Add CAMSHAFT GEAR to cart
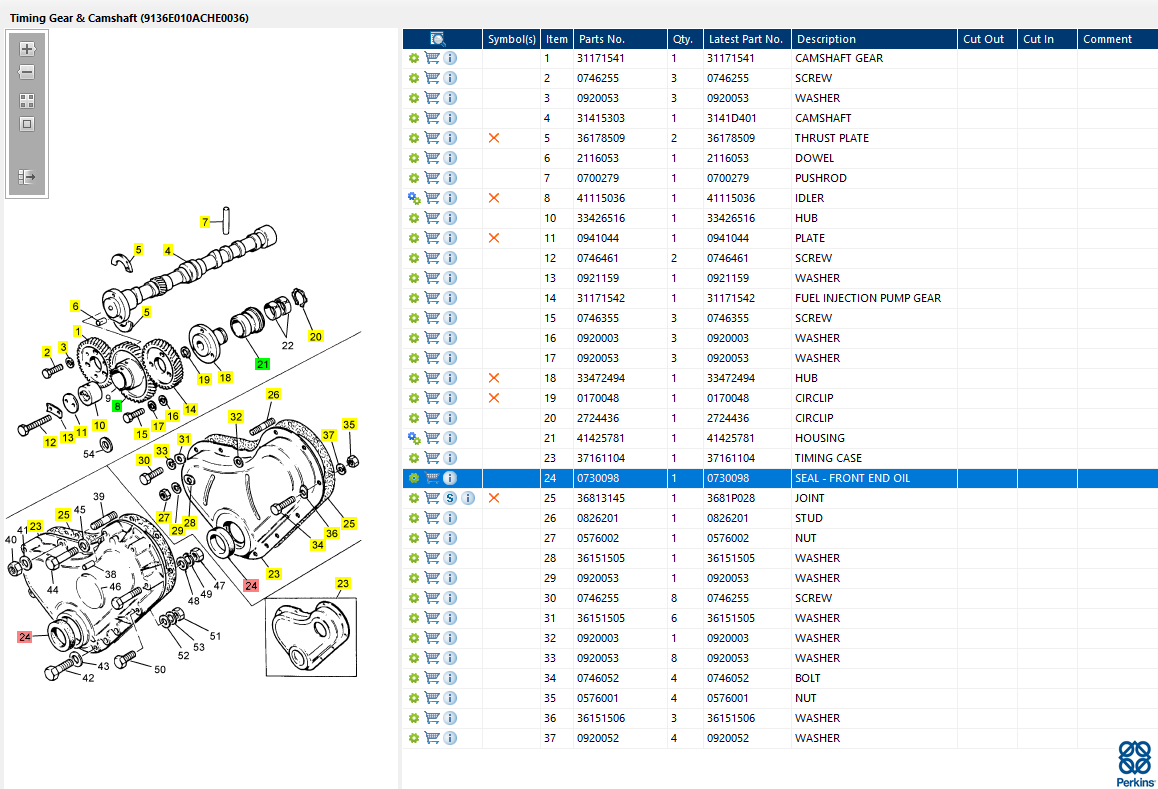 (432, 58)
